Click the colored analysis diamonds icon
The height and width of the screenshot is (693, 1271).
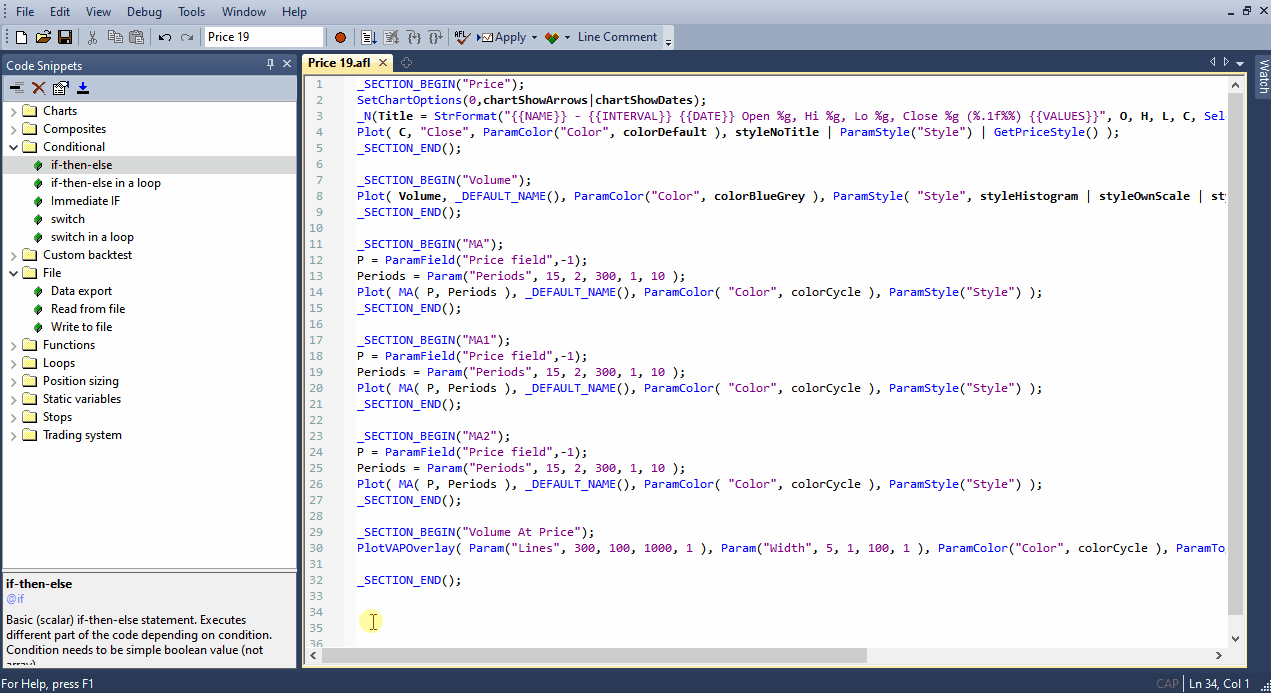552,37
